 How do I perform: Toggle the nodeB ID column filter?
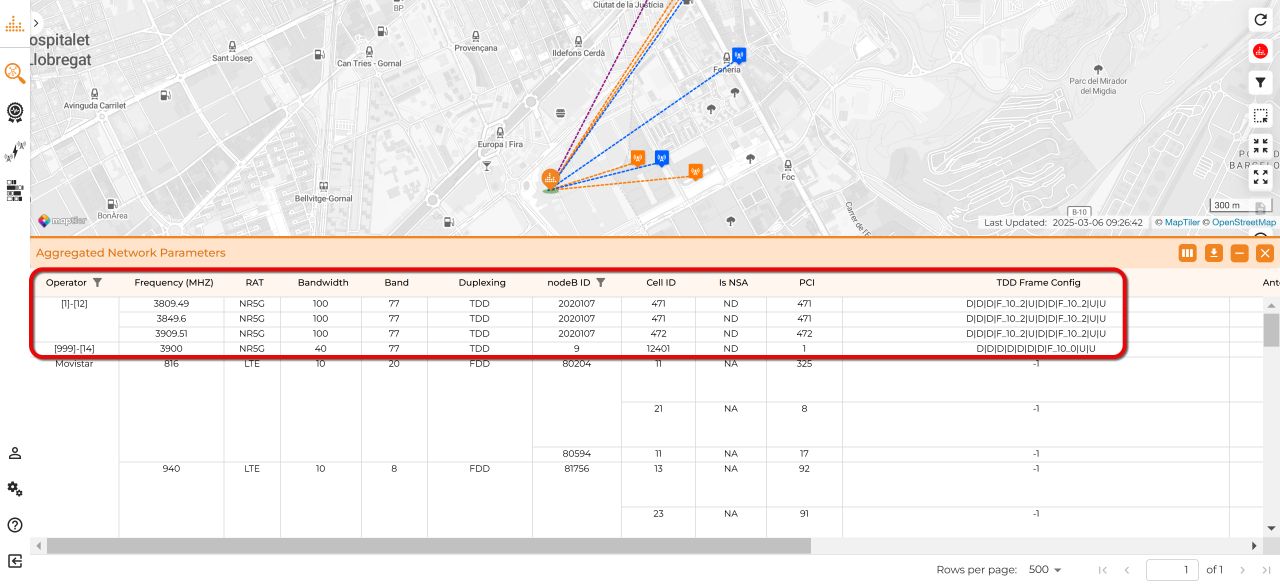pyautogui.click(x=601, y=283)
